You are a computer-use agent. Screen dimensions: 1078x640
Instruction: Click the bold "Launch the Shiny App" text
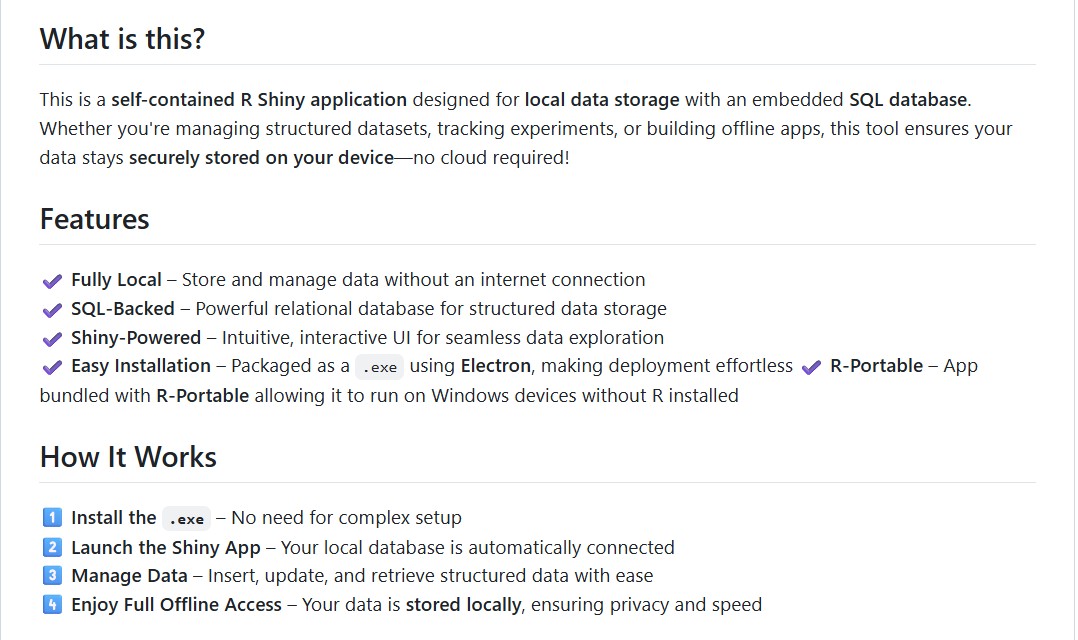pyautogui.click(x=165, y=547)
